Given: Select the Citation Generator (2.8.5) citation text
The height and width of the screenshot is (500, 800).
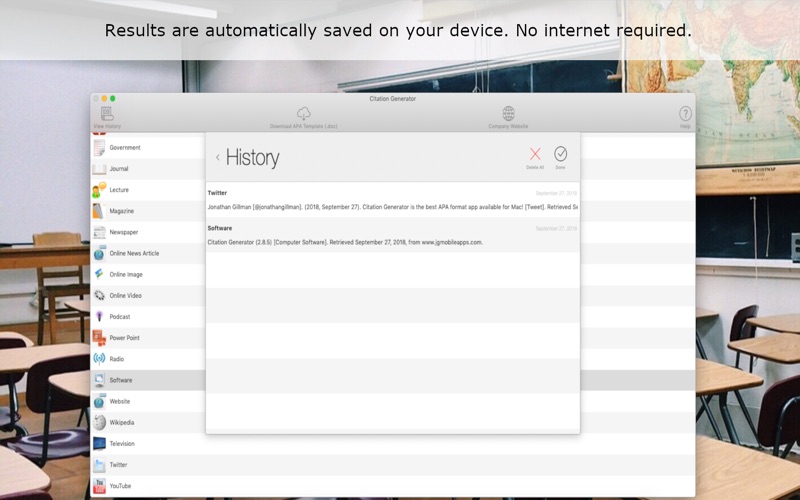Looking at the screenshot, I should click(345, 242).
